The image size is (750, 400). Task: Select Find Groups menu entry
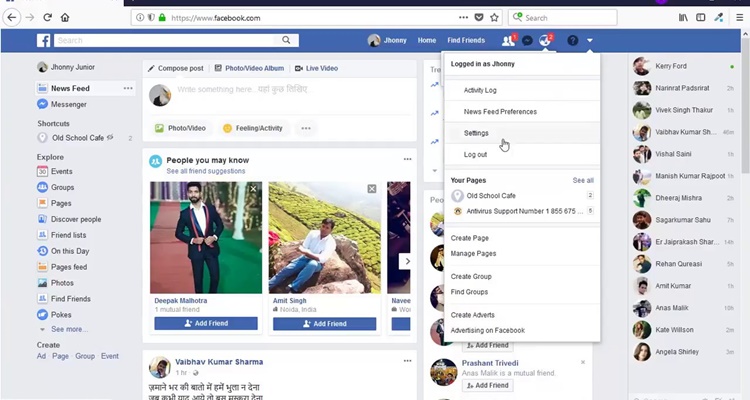[469, 292]
